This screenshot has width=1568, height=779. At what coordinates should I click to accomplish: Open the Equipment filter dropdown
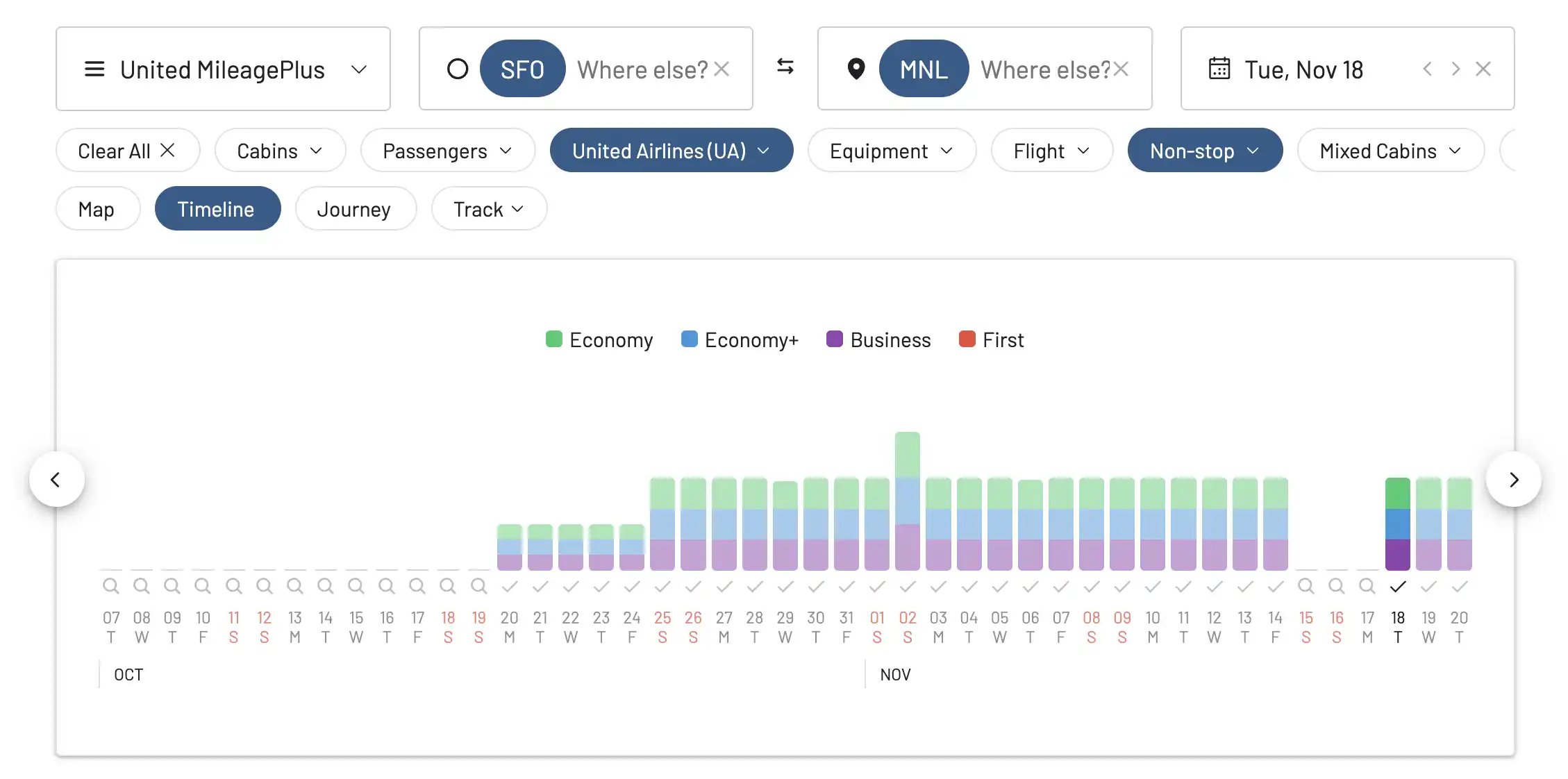[x=892, y=151]
